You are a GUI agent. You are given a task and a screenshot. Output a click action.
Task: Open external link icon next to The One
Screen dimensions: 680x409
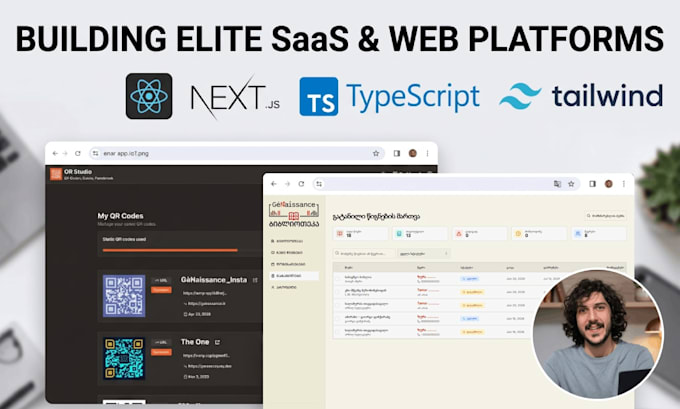pyautogui.click(x=217, y=342)
